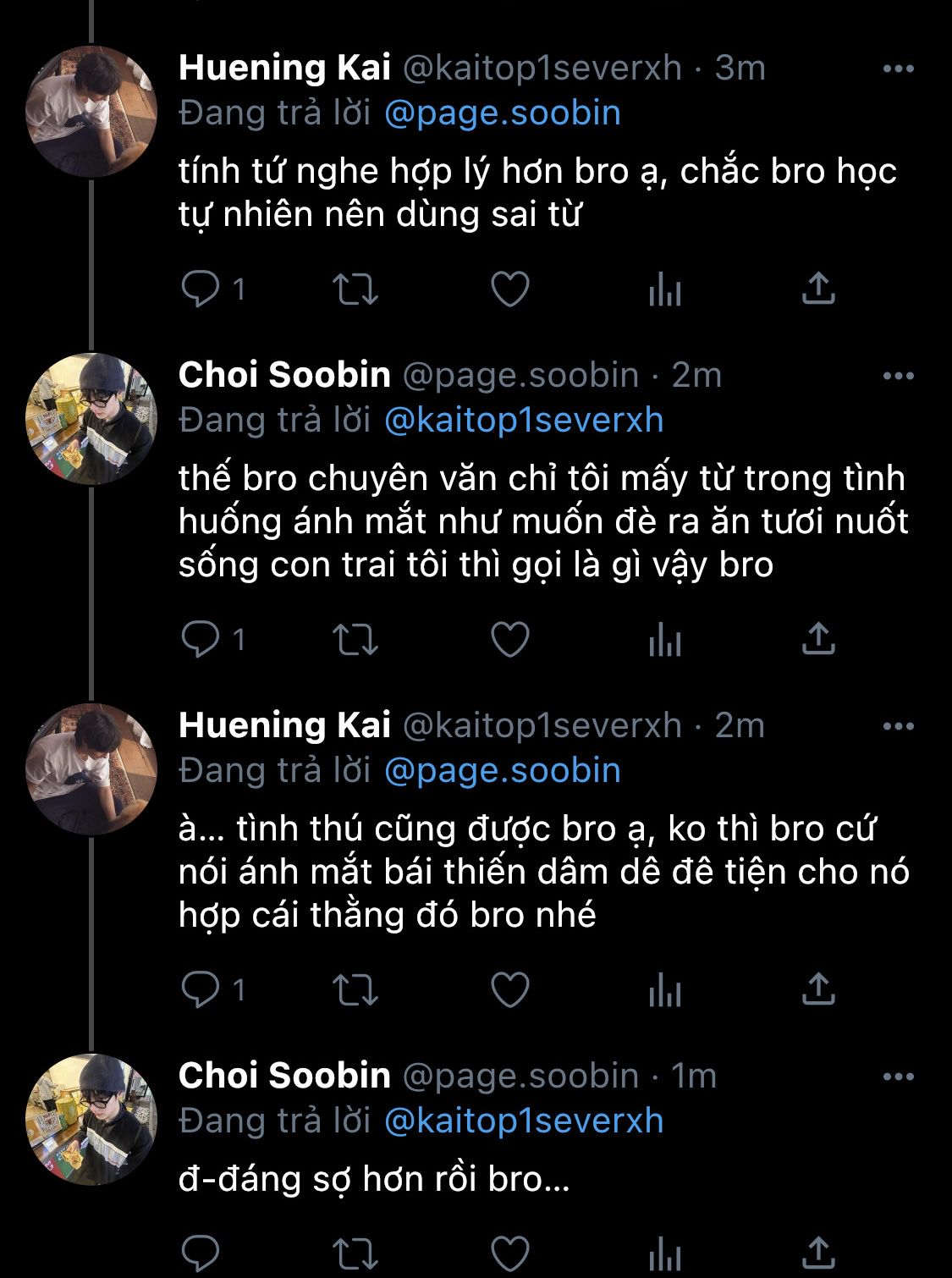Retweet Choi Soobin's 2m tweet

(x=355, y=640)
